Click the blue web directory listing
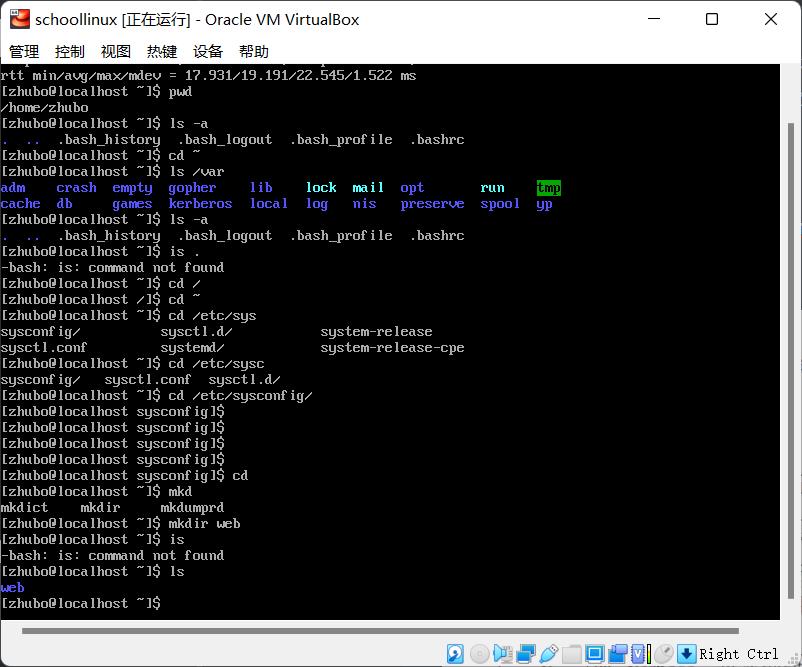Image resolution: width=802 pixels, height=667 pixels. [12, 588]
